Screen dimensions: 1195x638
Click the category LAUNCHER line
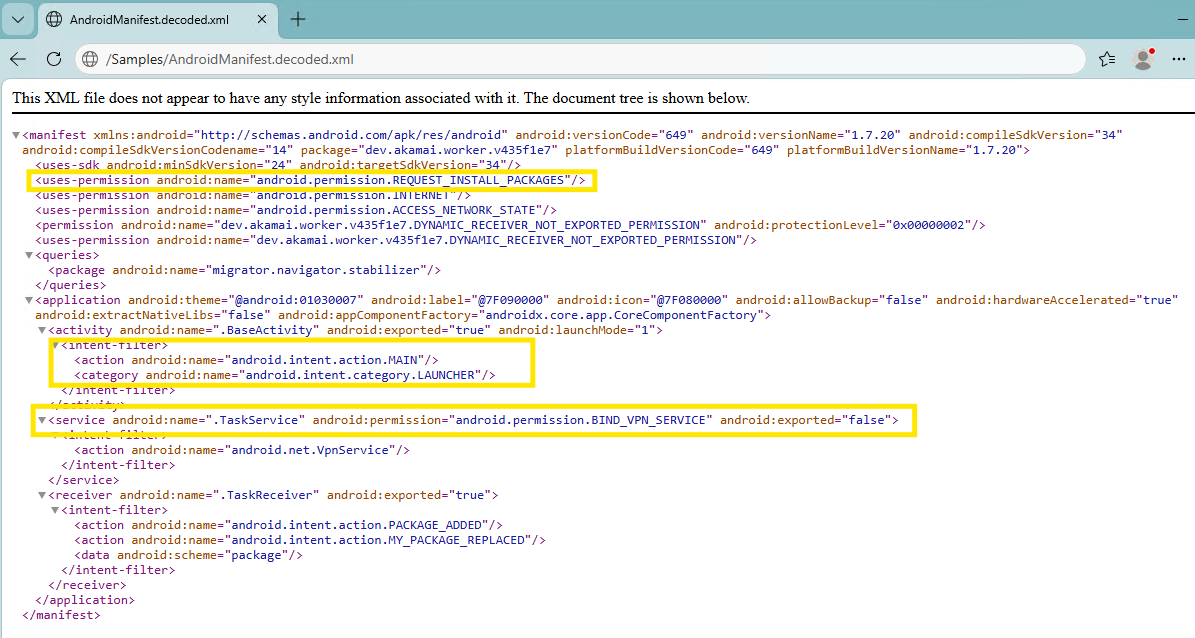point(285,375)
